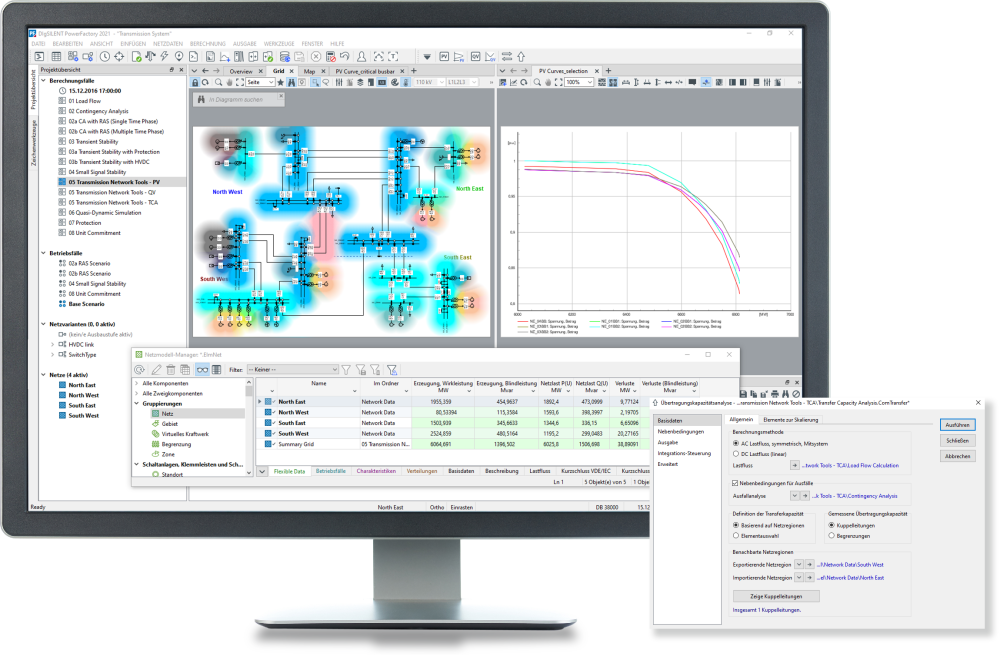Select 03 Transient Stability study case

[93, 142]
